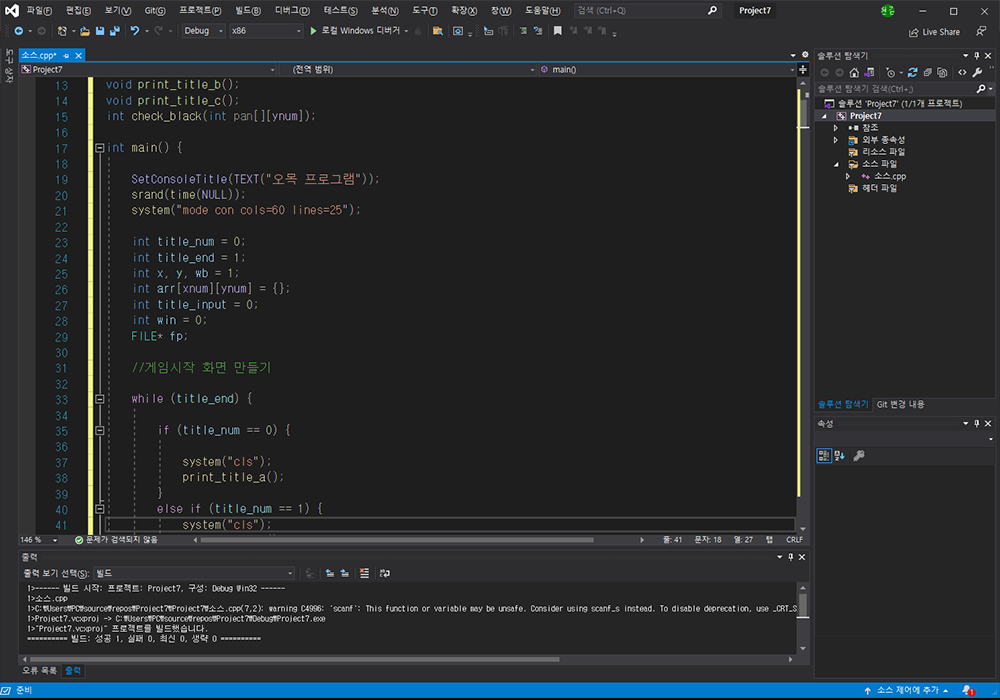Toggle Word Wrap icon in Output panel
Screen dimensions: 1000x700
(385, 573)
